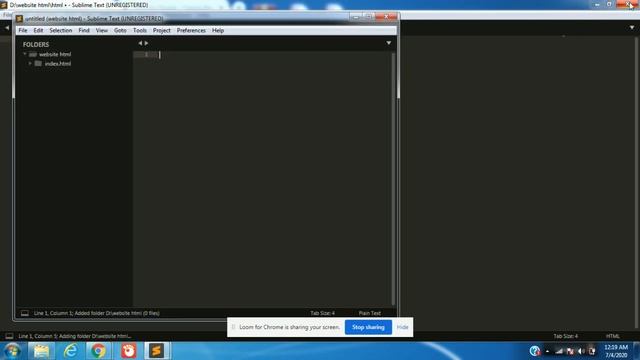Screen dimensions: 640x360
Task: Open the volume speaker tray icon
Action: coord(581,351)
